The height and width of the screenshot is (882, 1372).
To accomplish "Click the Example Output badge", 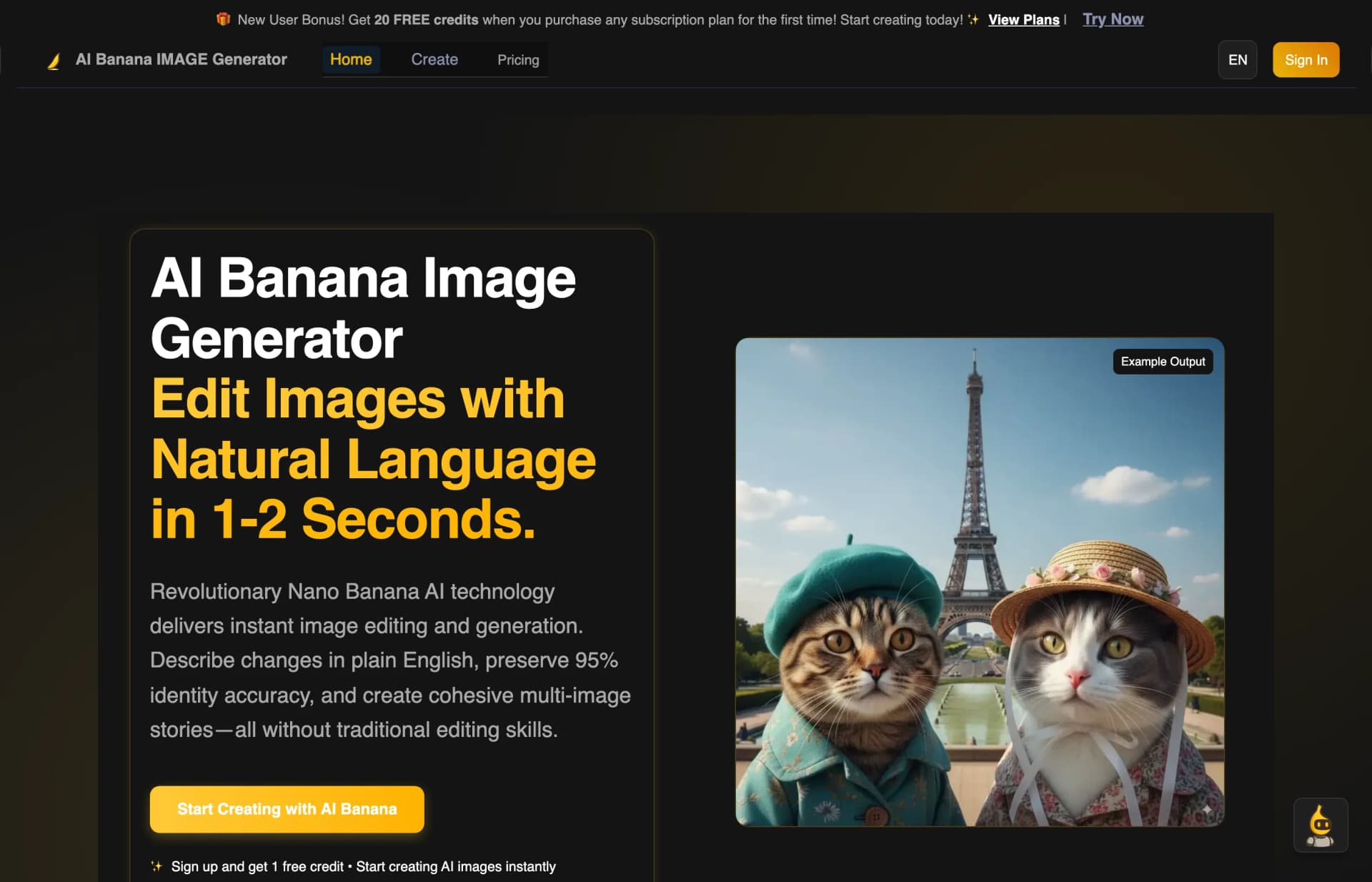I will coord(1162,362).
